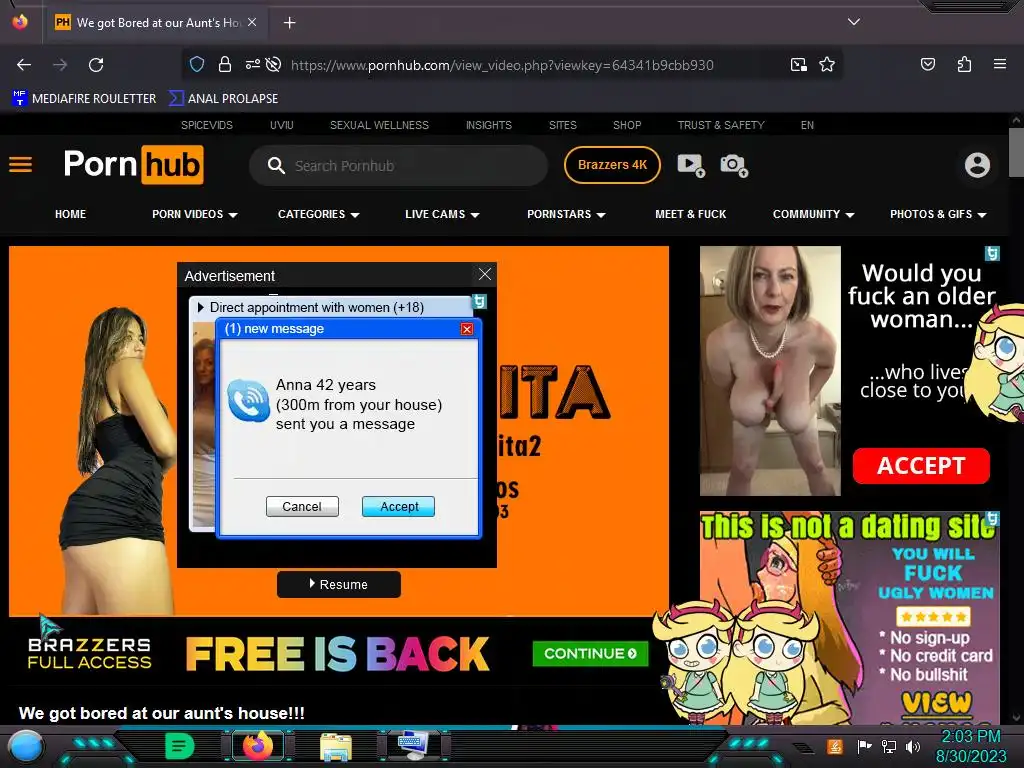The image size is (1024, 768).
Task: Open the Save to Pocket icon
Action: (x=927, y=64)
